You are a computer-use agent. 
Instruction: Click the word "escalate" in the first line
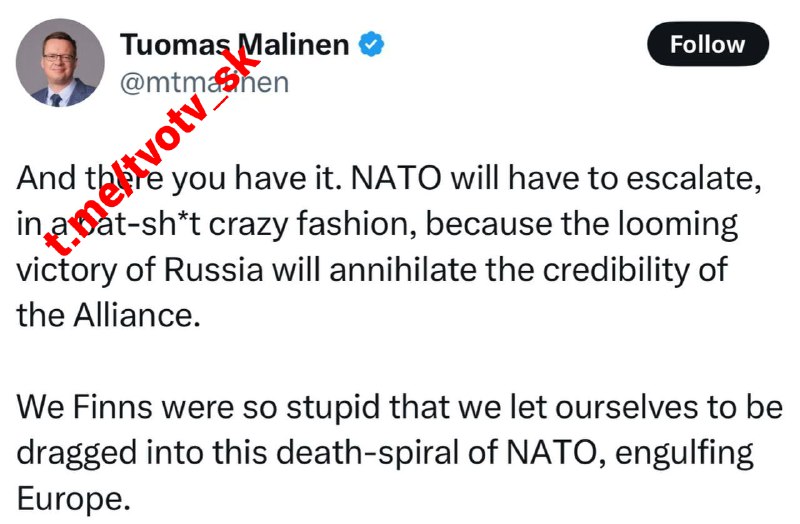(689, 180)
